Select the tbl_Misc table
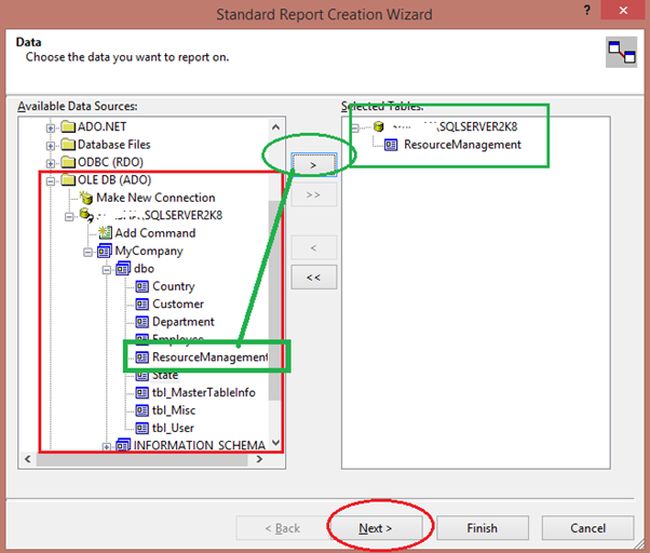 pyautogui.click(x=174, y=410)
